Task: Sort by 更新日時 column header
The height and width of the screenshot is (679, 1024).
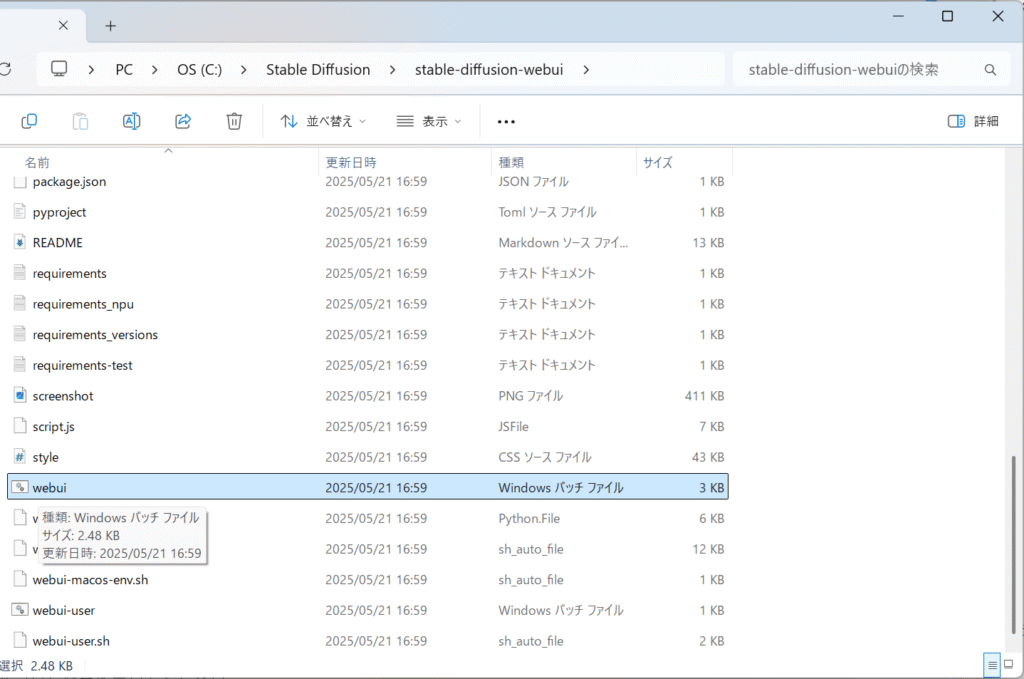Action: (351, 162)
